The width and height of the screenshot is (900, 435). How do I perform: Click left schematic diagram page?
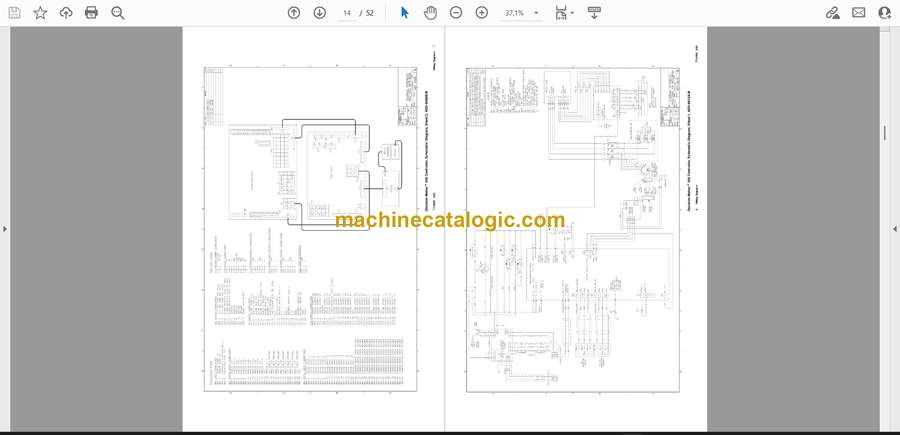[313, 229]
